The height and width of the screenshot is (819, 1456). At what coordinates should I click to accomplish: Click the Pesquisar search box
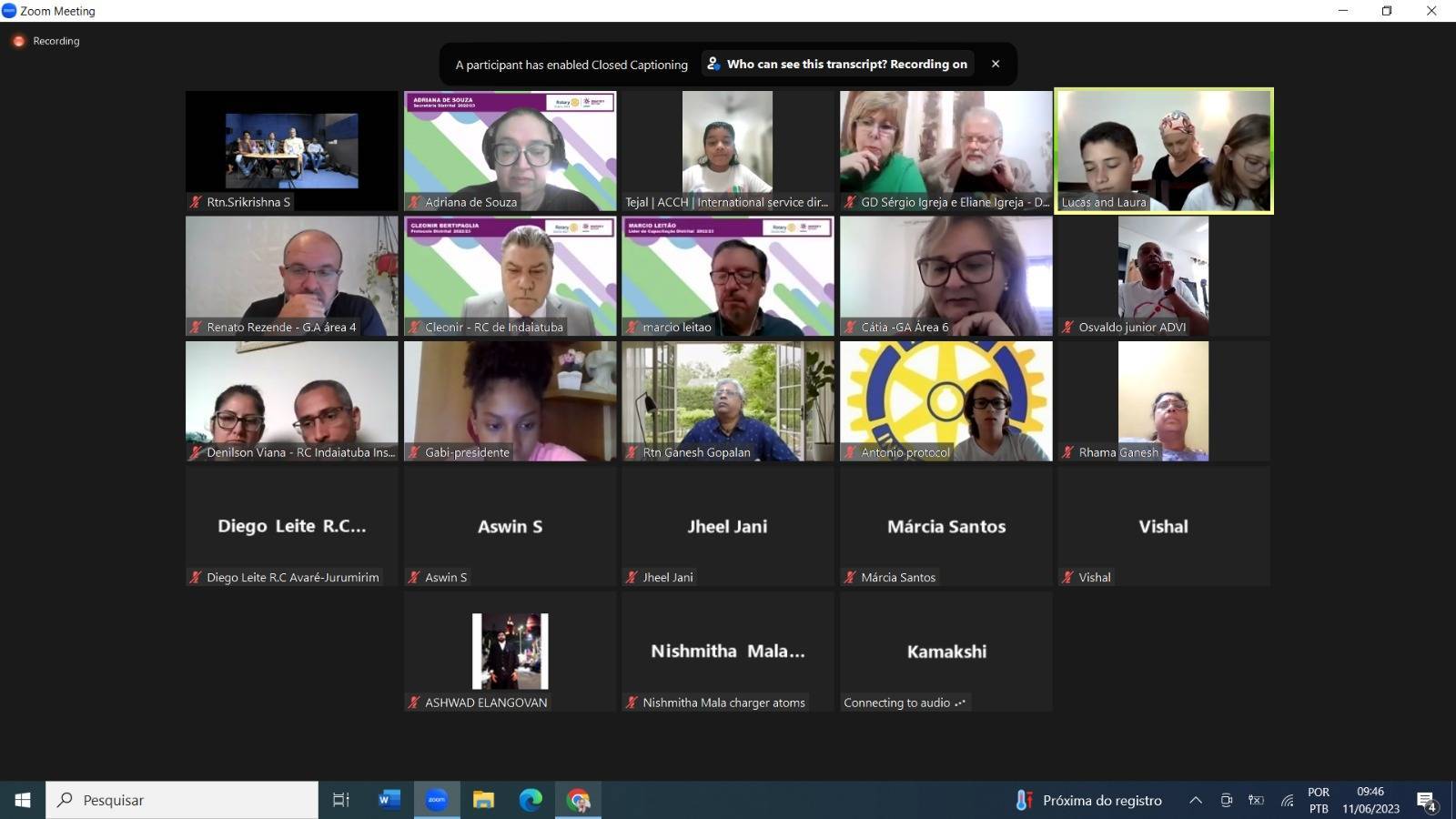click(x=182, y=800)
